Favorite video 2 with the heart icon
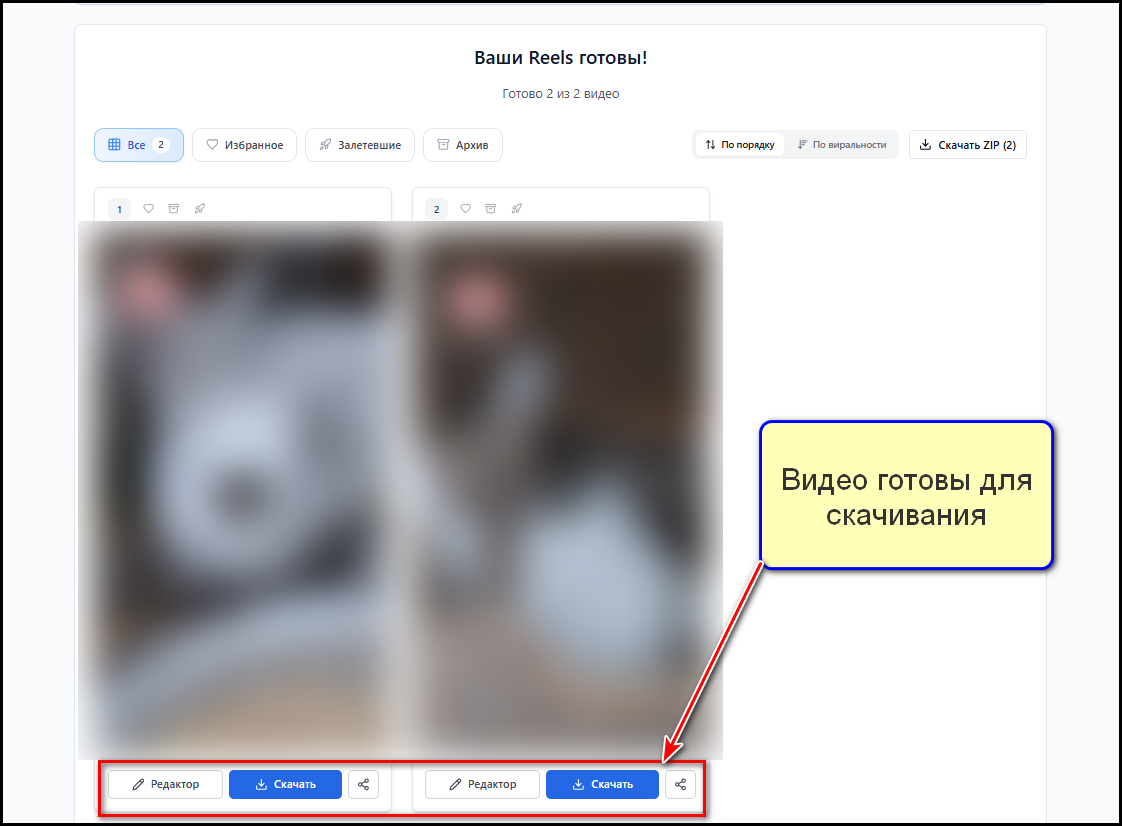The image size is (1122, 826). tap(466, 209)
